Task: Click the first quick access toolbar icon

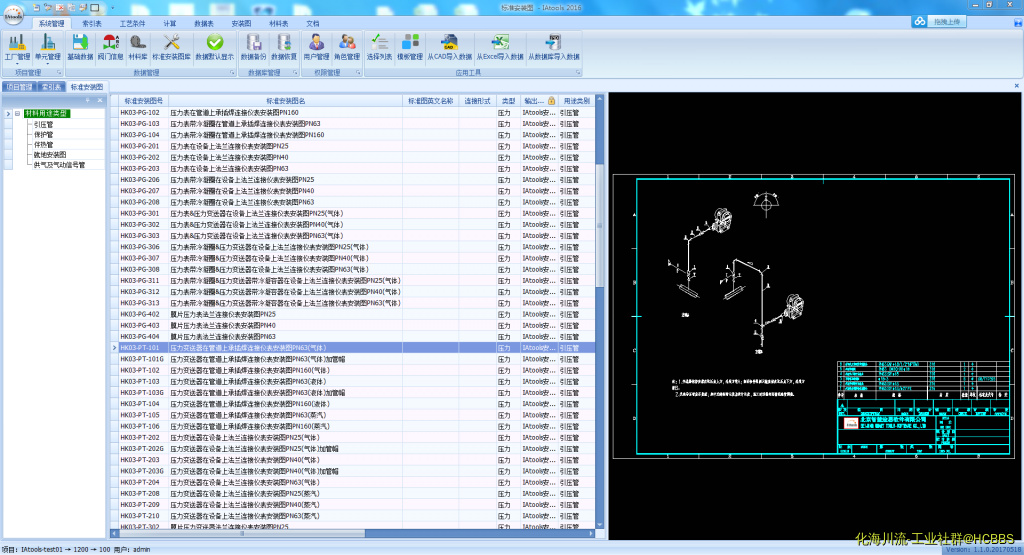Action: (37, 8)
